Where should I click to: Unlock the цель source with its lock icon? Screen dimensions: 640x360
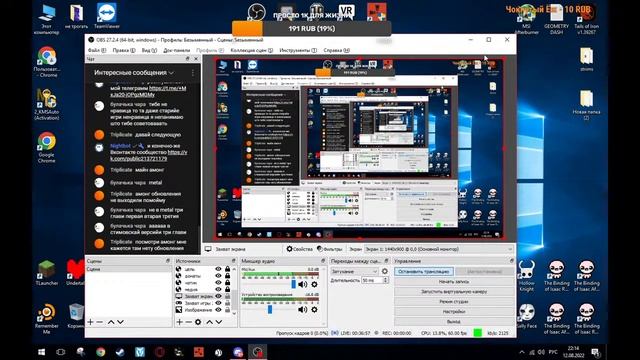point(227,269)
